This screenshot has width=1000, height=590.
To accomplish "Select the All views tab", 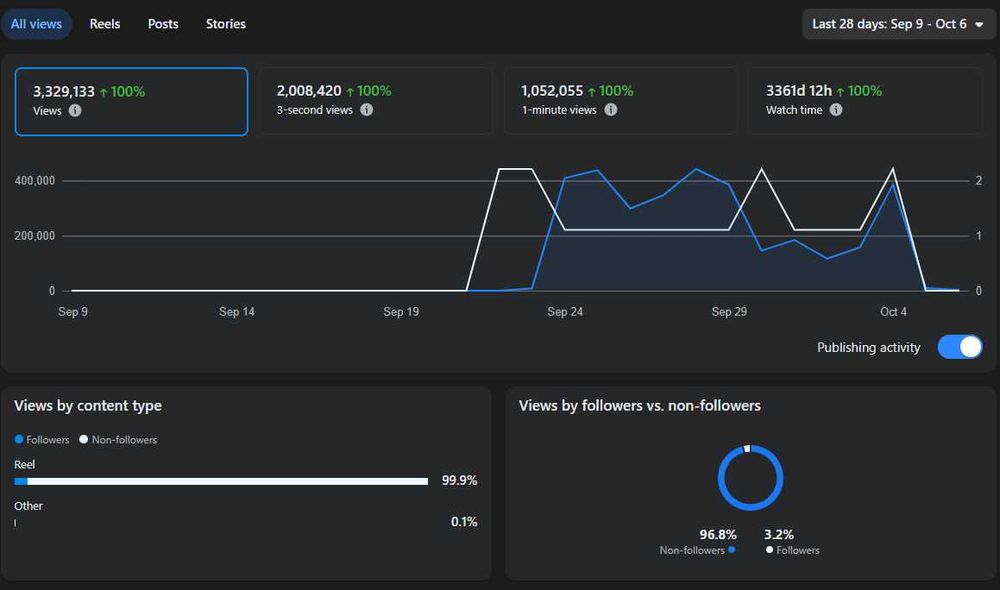I will 36,24.
